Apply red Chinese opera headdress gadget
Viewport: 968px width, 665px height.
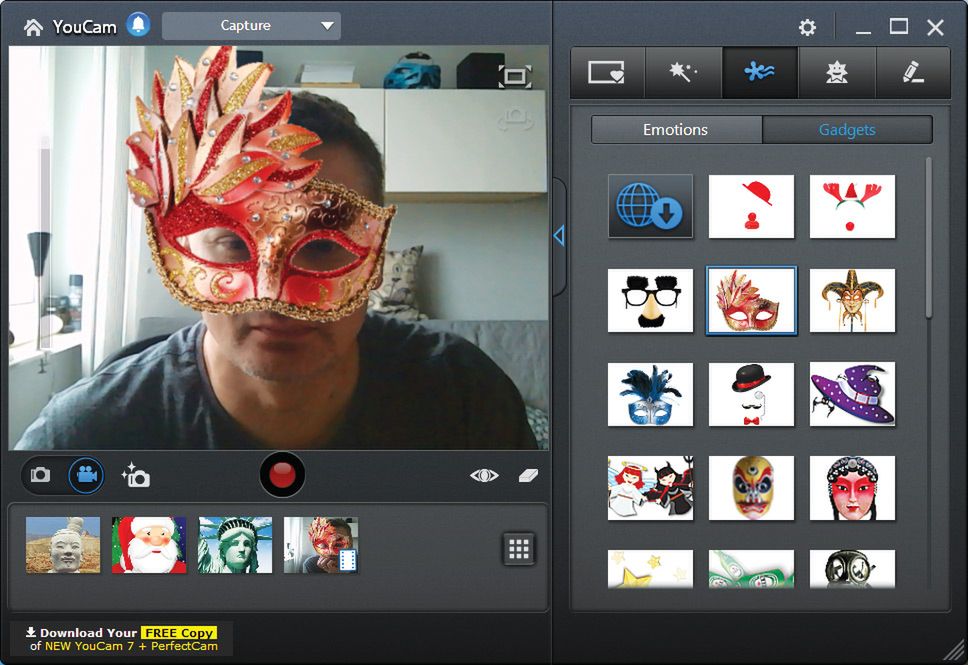(852, 488)
